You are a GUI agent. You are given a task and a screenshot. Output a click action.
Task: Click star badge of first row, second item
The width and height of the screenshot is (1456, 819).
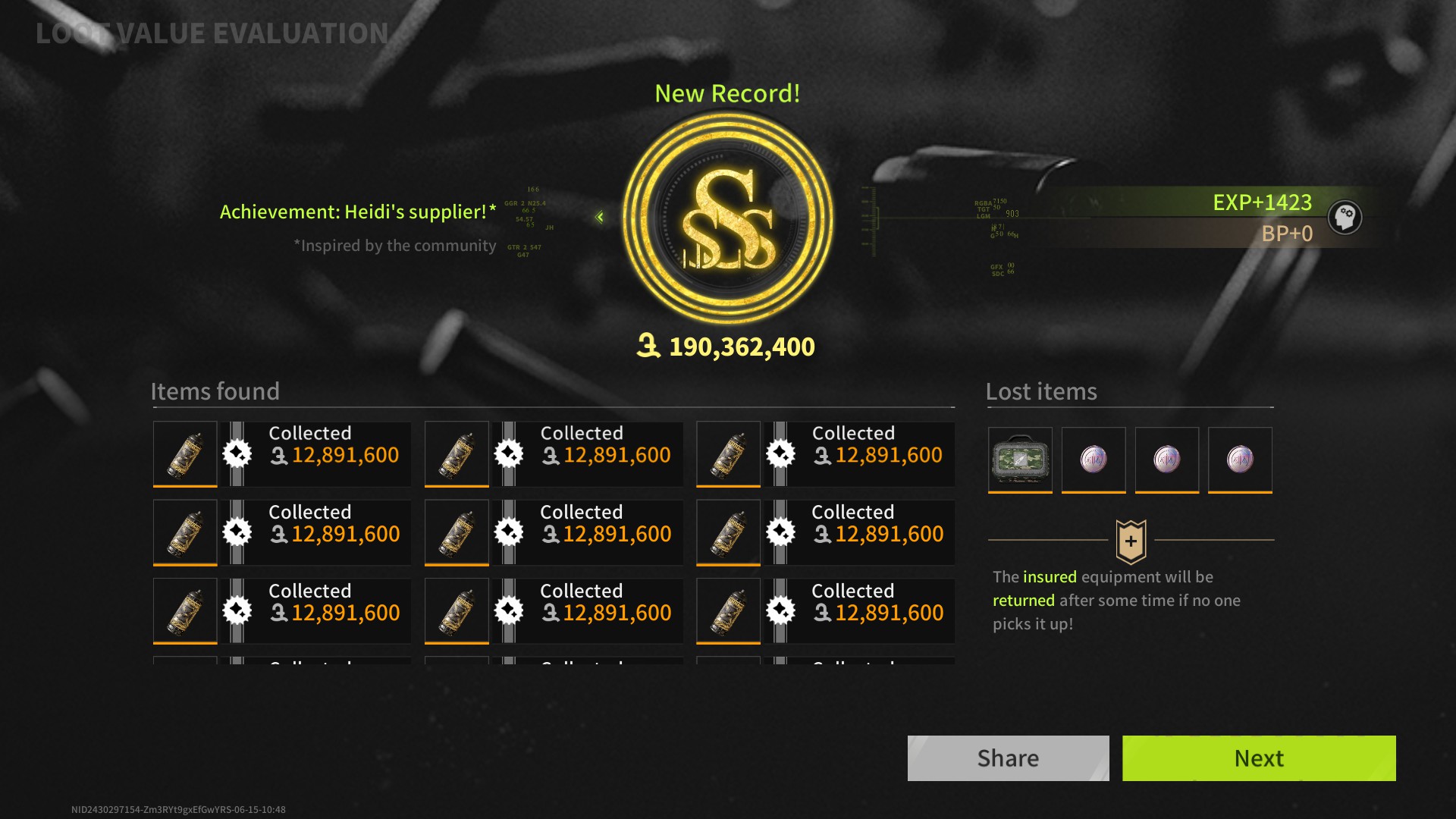509,453
